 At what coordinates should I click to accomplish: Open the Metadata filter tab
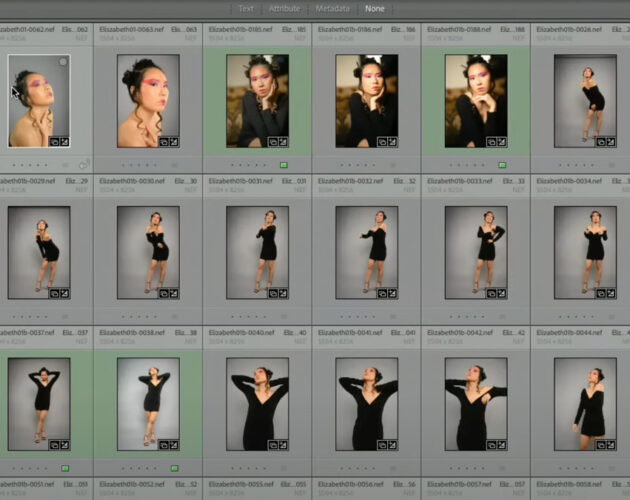pos(332,8)
